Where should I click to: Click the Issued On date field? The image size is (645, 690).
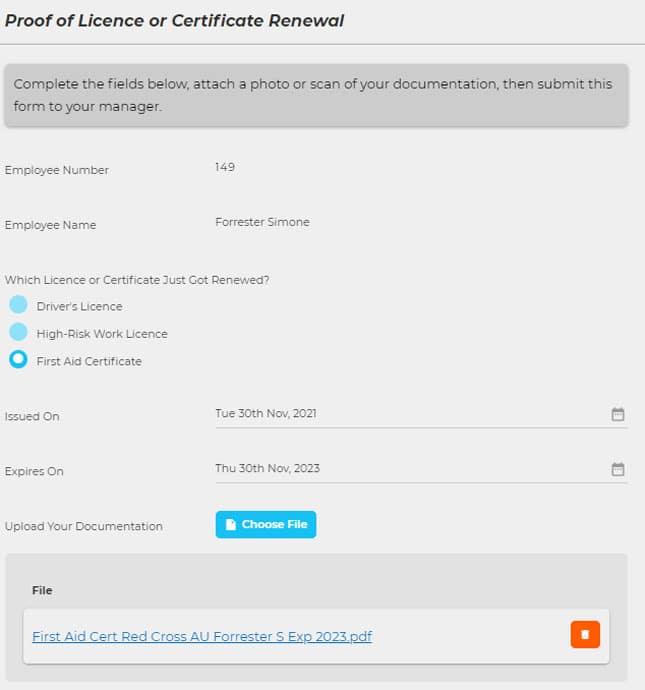(x=421, y=414)
